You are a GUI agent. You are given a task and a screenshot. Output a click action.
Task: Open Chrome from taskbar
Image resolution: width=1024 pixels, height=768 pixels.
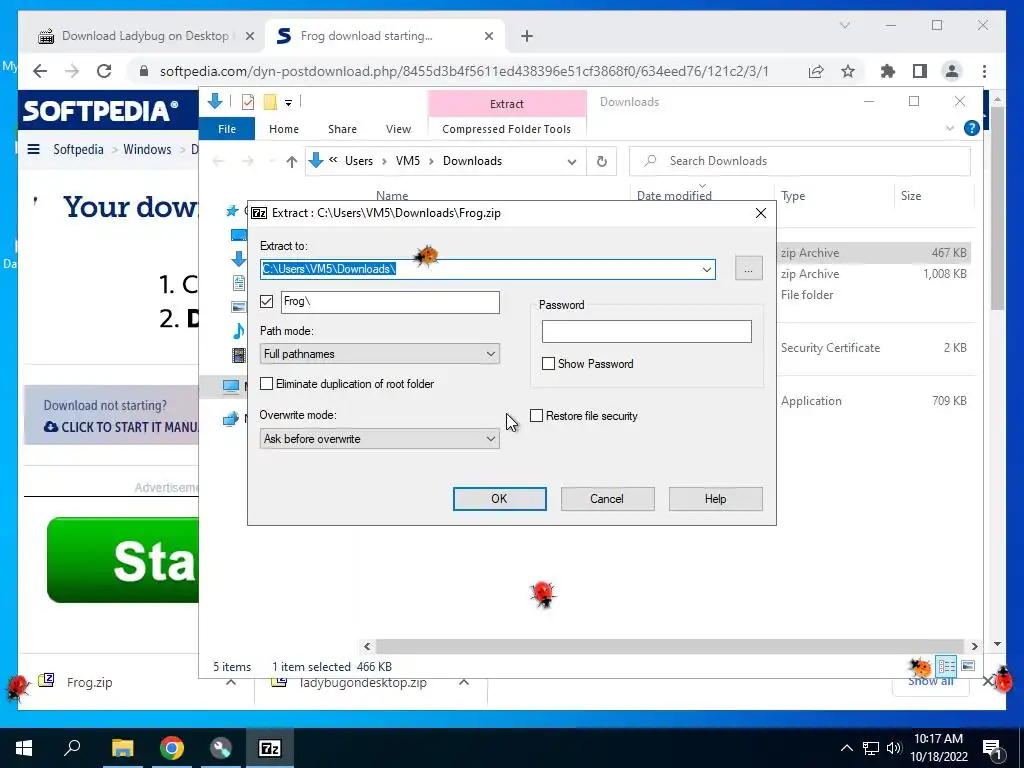point(172,748)
